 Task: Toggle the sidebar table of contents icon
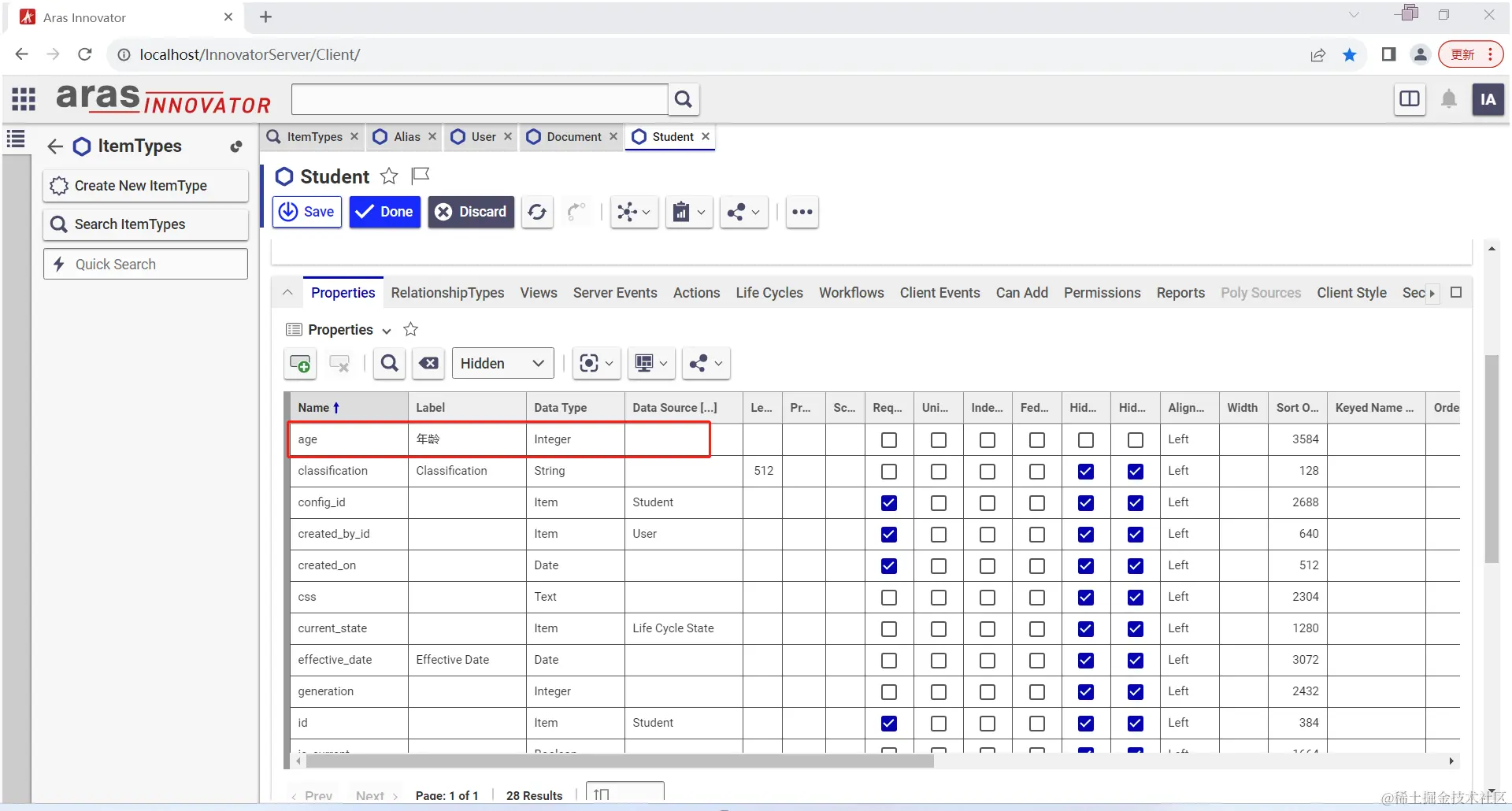[x=16, y=139]
